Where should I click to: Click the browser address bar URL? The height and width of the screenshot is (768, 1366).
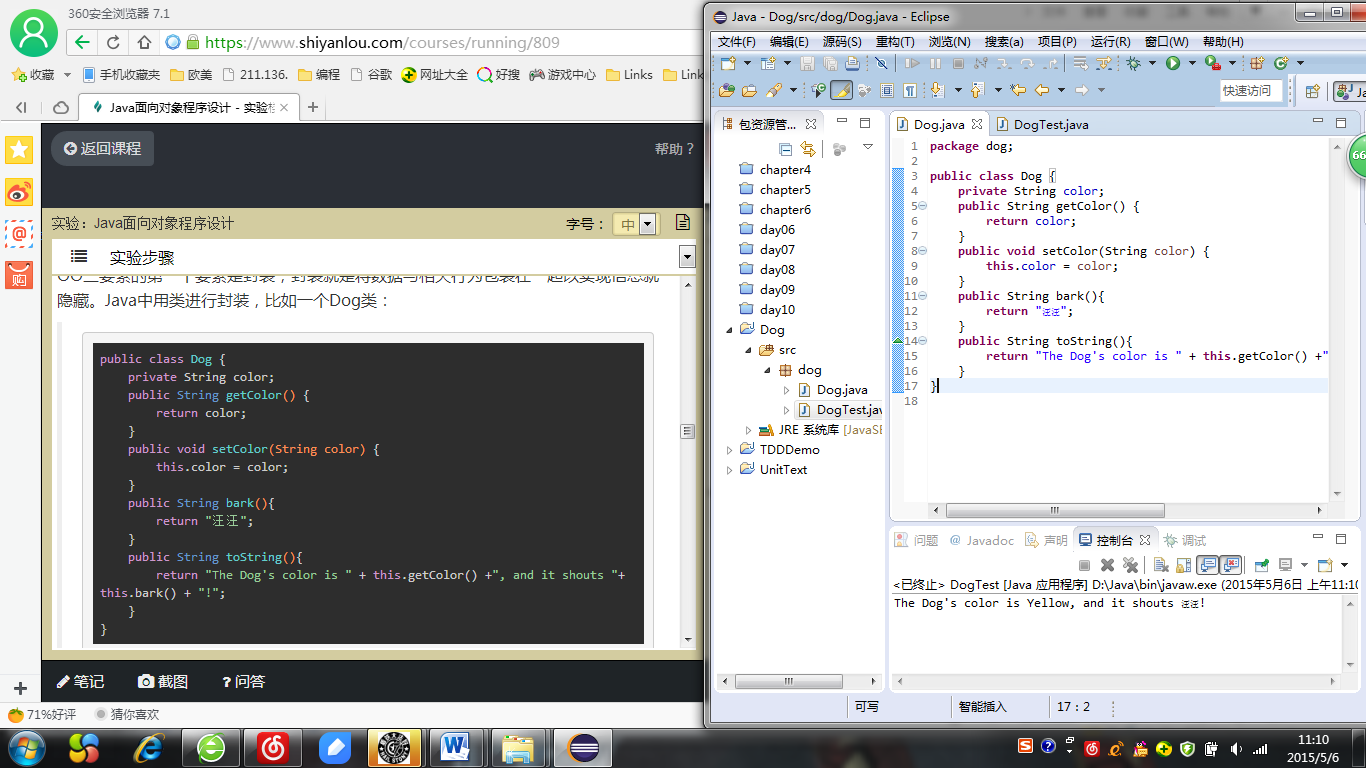point(382,42)
